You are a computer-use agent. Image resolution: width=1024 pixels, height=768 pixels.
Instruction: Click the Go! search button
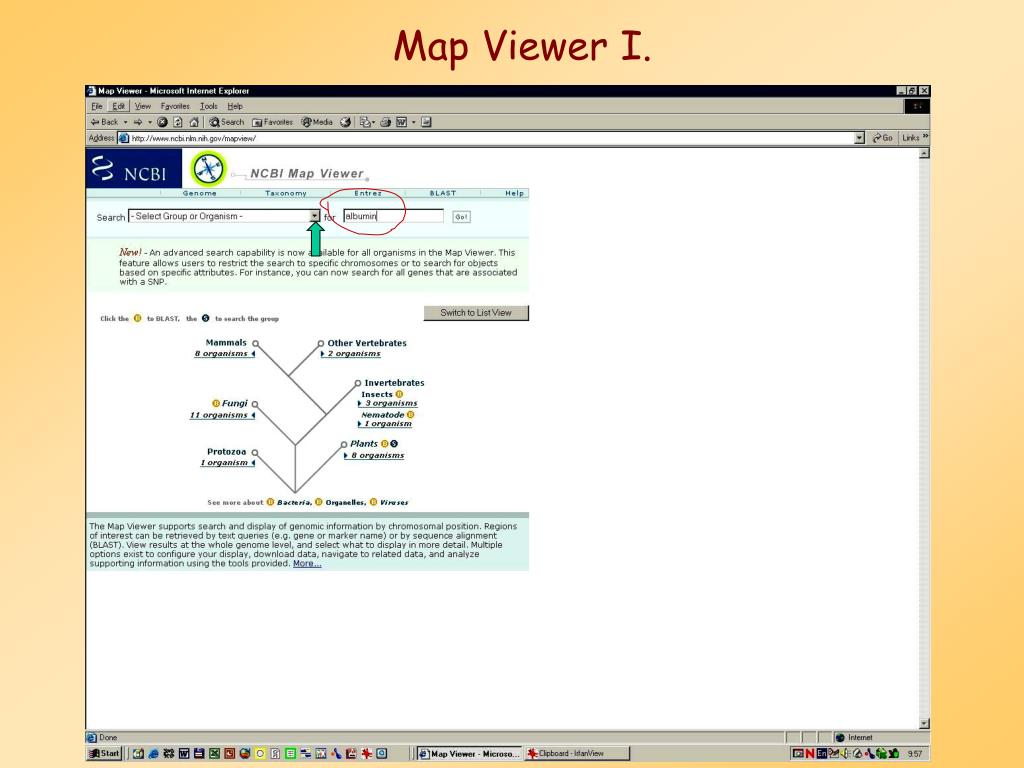[x=461, y=217]
